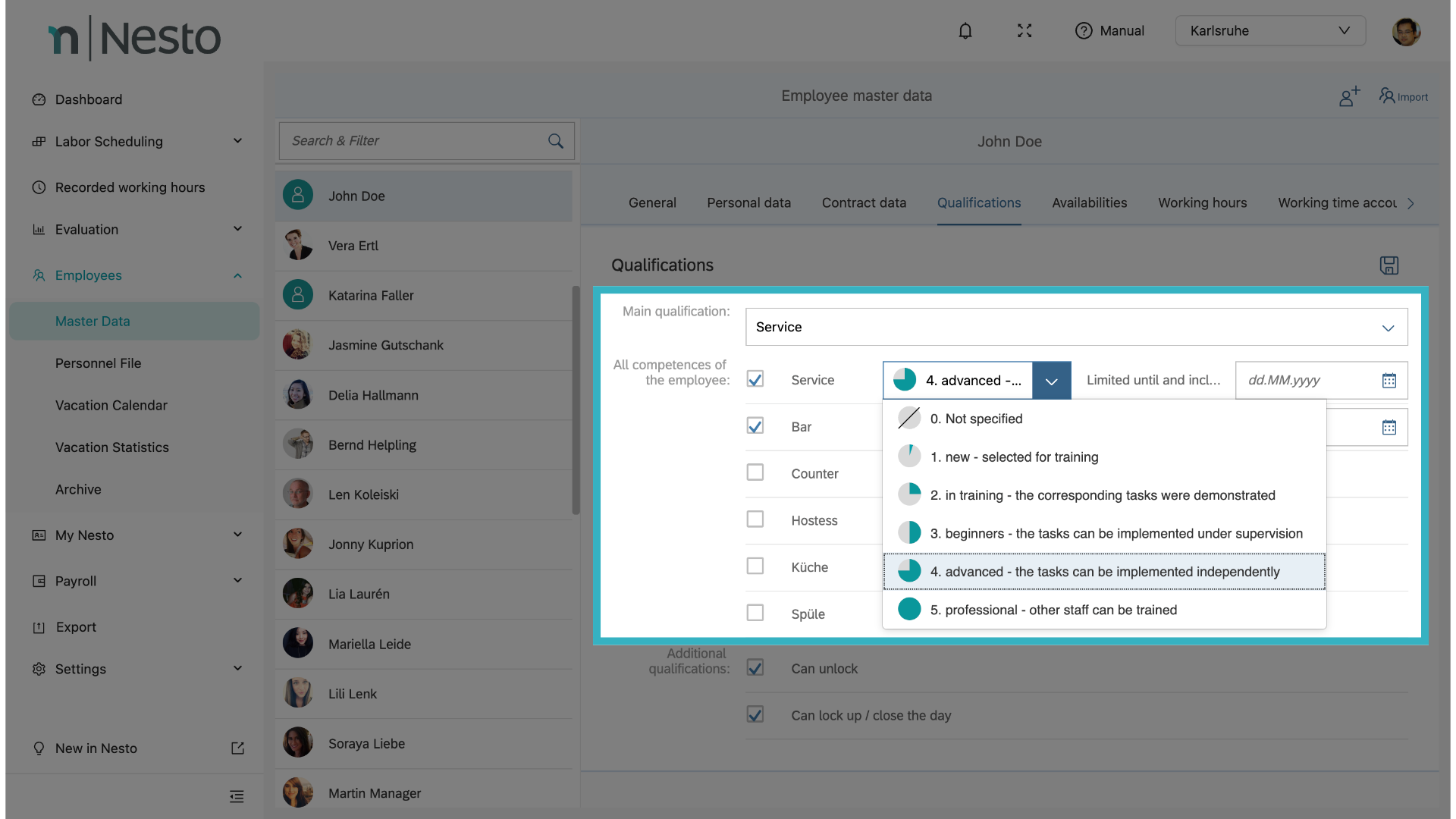Viewport: 1456px width, 819px height.
Task: Uncheck the Bar competence checkbox
Action: [755, 426]
